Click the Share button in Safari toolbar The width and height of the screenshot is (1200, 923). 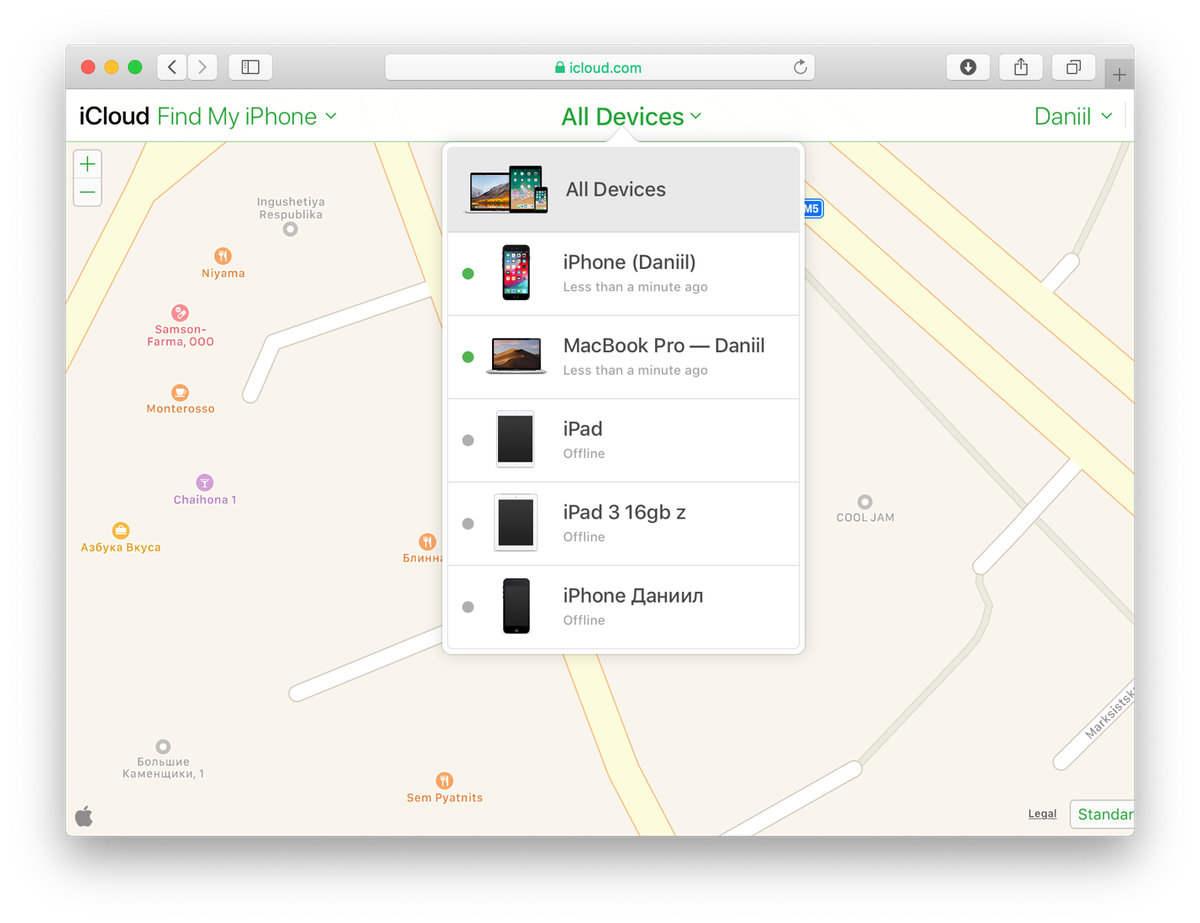tap(1020, 67)
